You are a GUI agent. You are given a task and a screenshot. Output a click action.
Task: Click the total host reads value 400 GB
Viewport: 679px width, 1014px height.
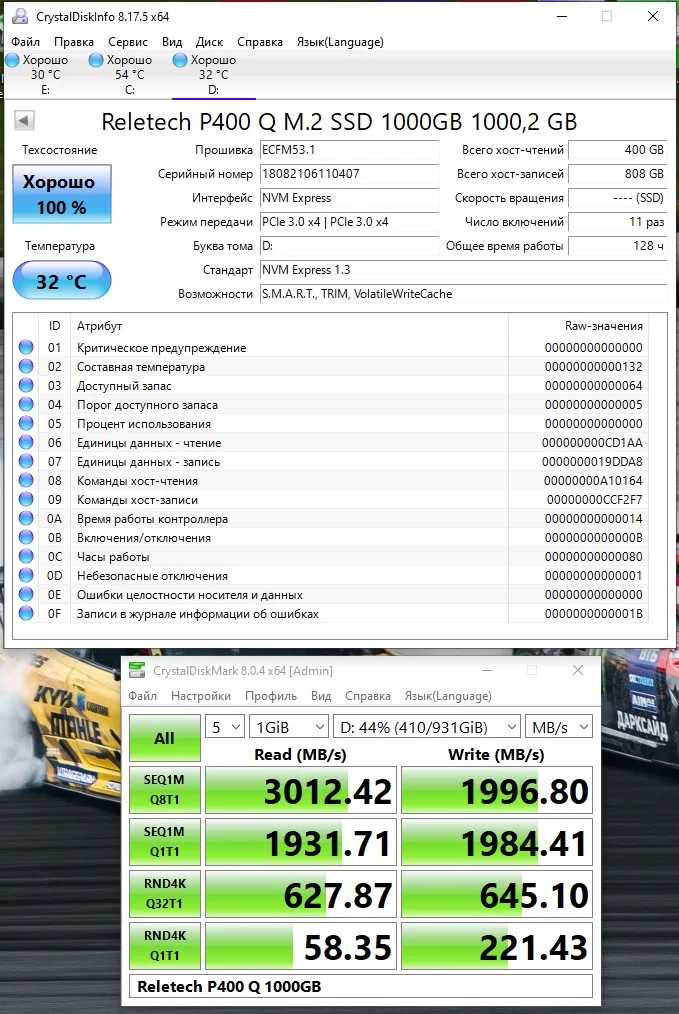(x=618, y=150)
